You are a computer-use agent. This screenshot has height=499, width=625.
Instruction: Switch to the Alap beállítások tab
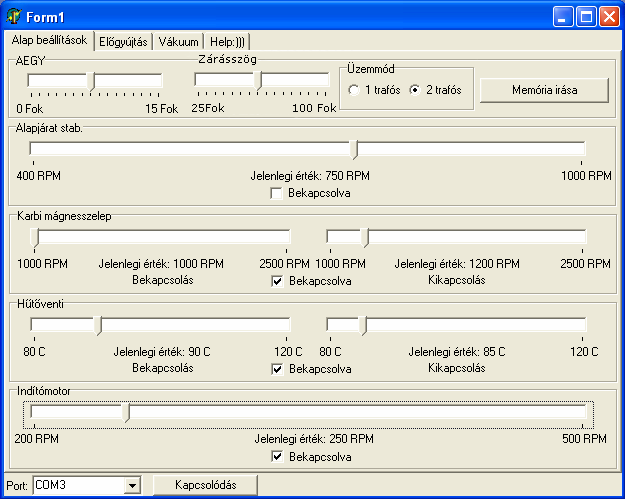point(49,40)
